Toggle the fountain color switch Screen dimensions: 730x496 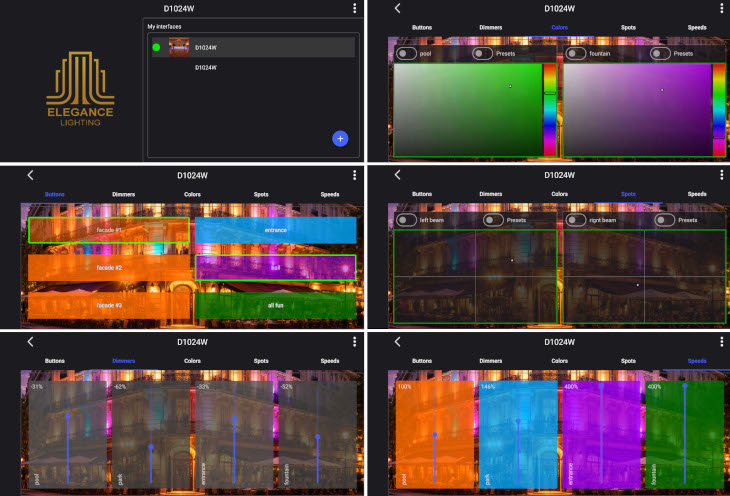tap(575, 53)
